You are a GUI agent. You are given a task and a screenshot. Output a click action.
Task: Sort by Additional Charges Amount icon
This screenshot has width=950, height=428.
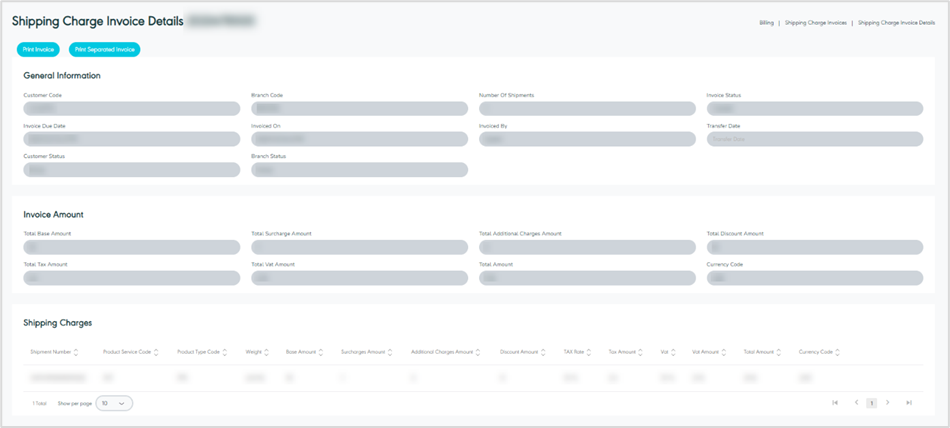click(x=478, y=352)
